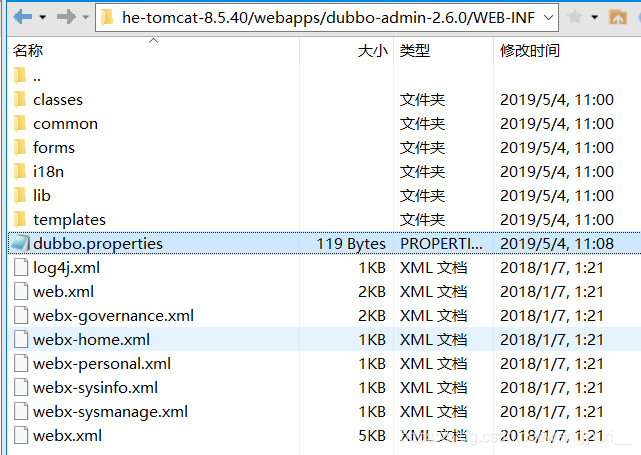This screenshot has height=455, width=641.
Task: Select the forms folder name
Action: [x=54, y=148]
